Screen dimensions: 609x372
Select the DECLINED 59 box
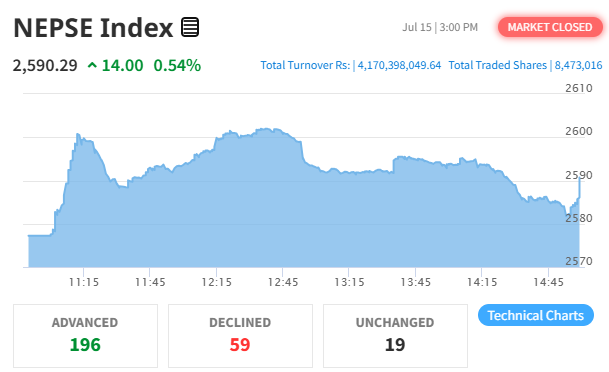click(240, 336)
